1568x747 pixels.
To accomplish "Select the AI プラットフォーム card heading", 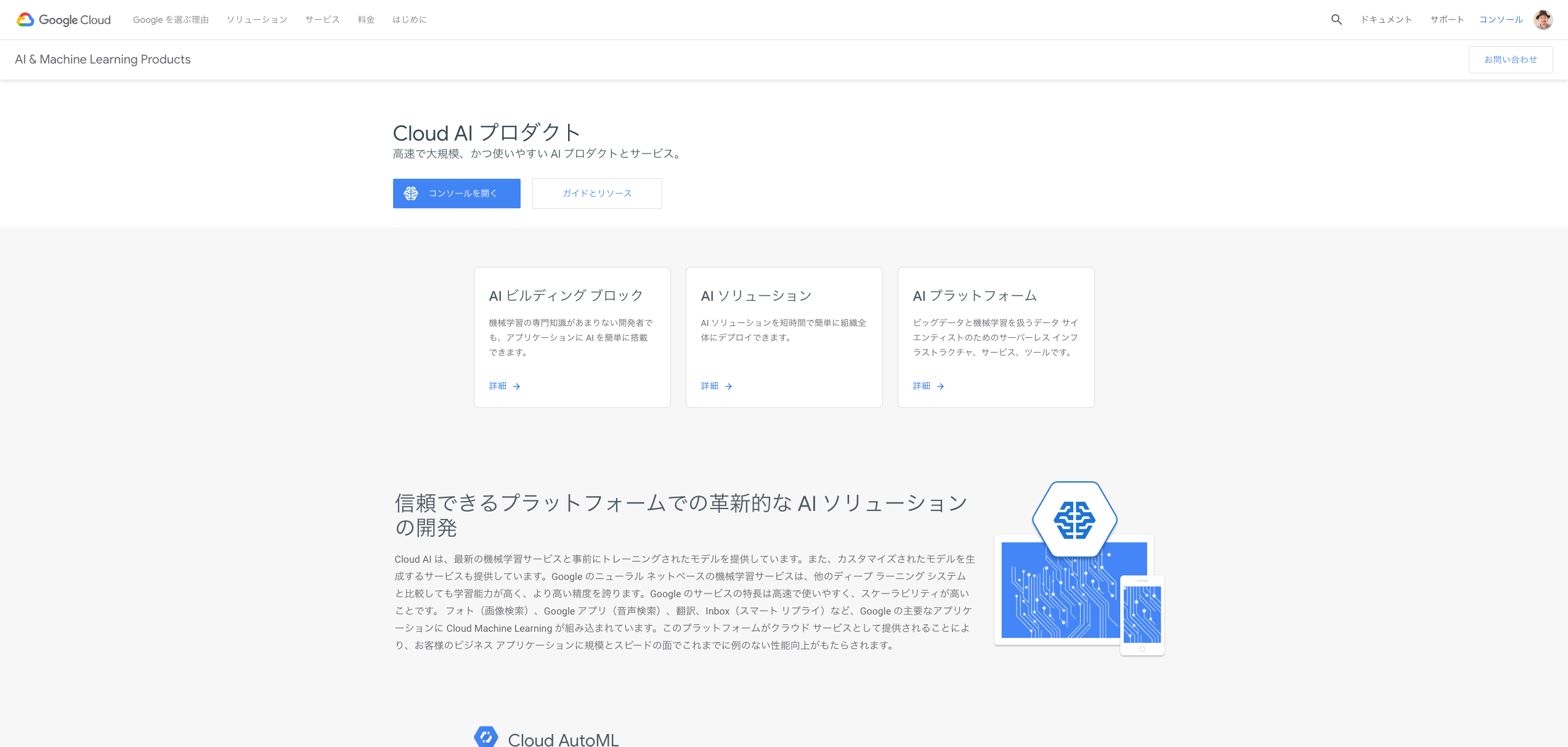I will pyautogui.click(x=975, y=296).
